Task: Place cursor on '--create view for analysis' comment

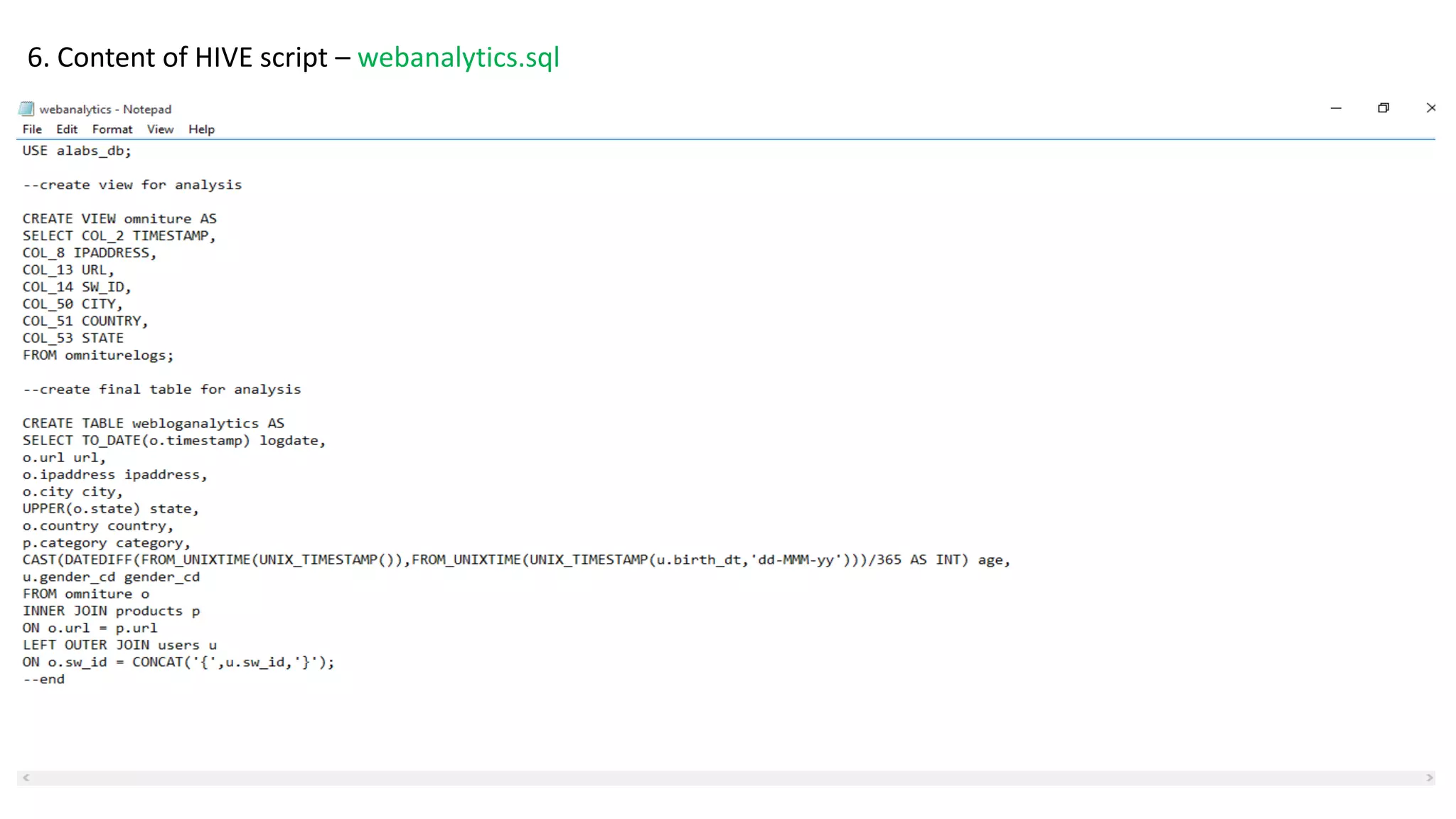Action: click(x=132, y=185)
